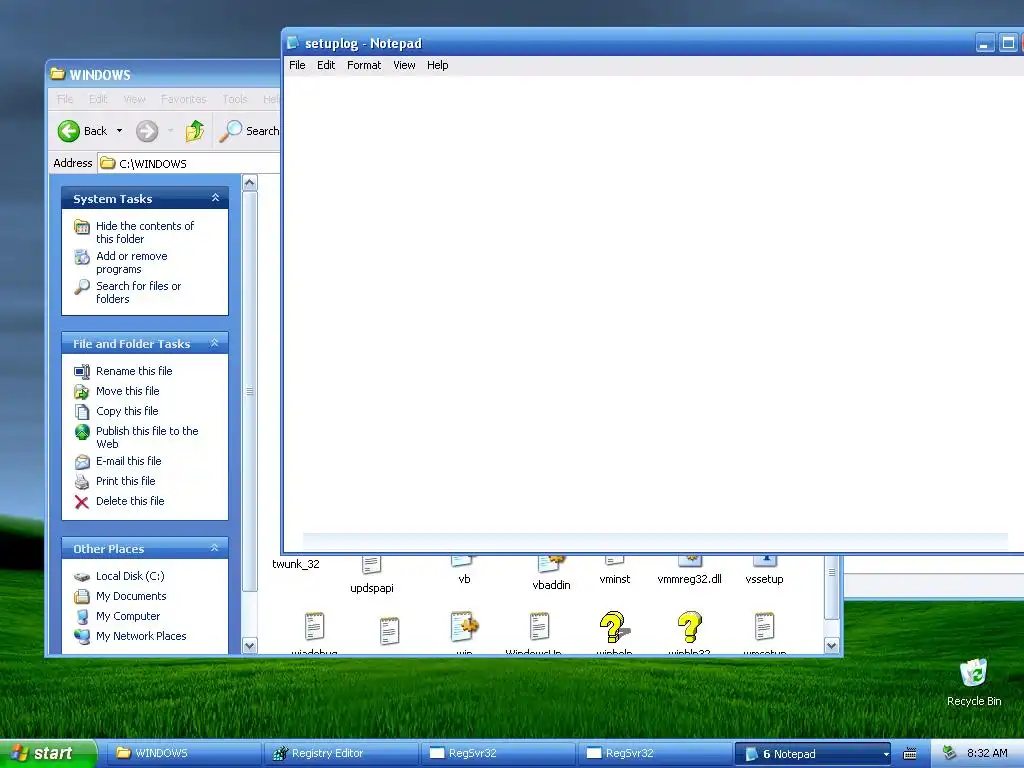Click the task pane scroll up arrow
Screen dimensions: 1024x768
point(249,183)
